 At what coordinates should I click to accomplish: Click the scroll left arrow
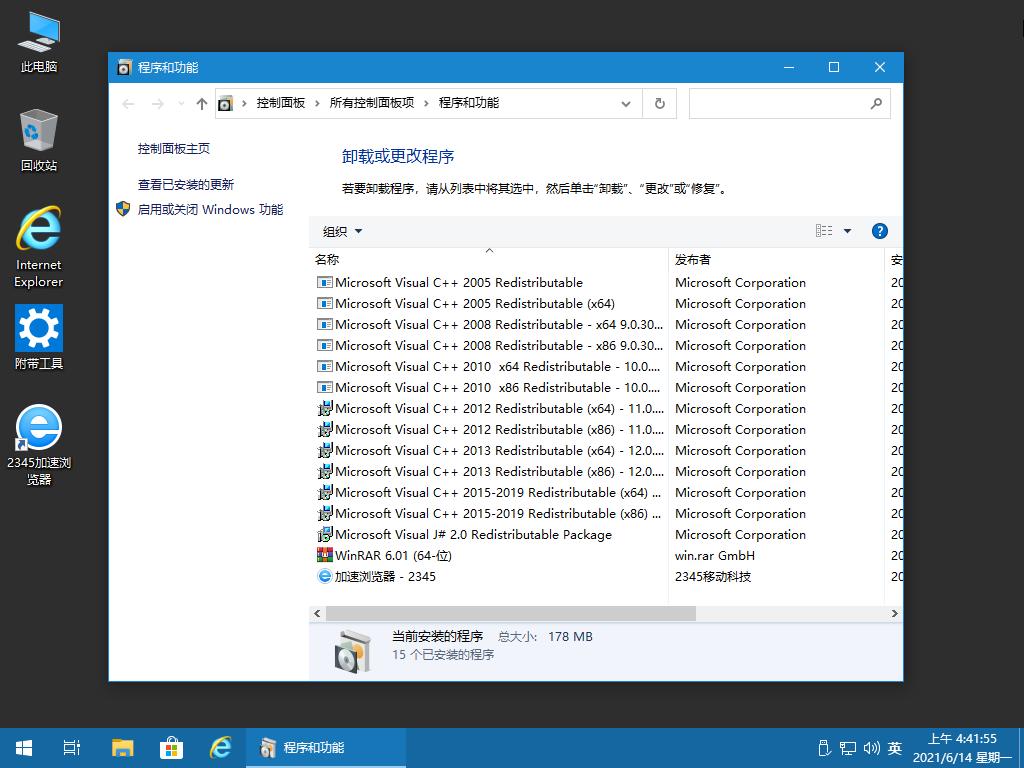[317, 613]
